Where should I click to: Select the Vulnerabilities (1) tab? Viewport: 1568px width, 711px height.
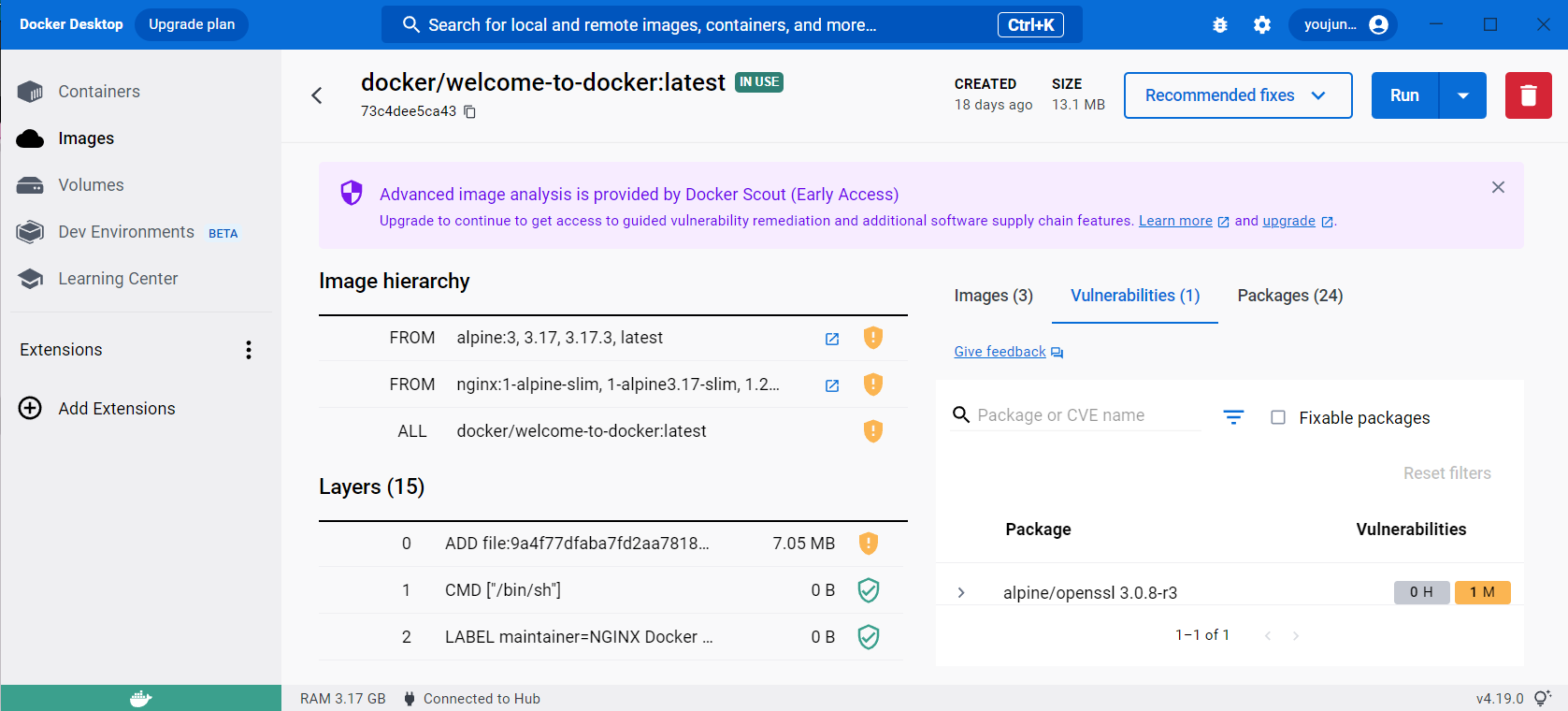(1135, 296)
